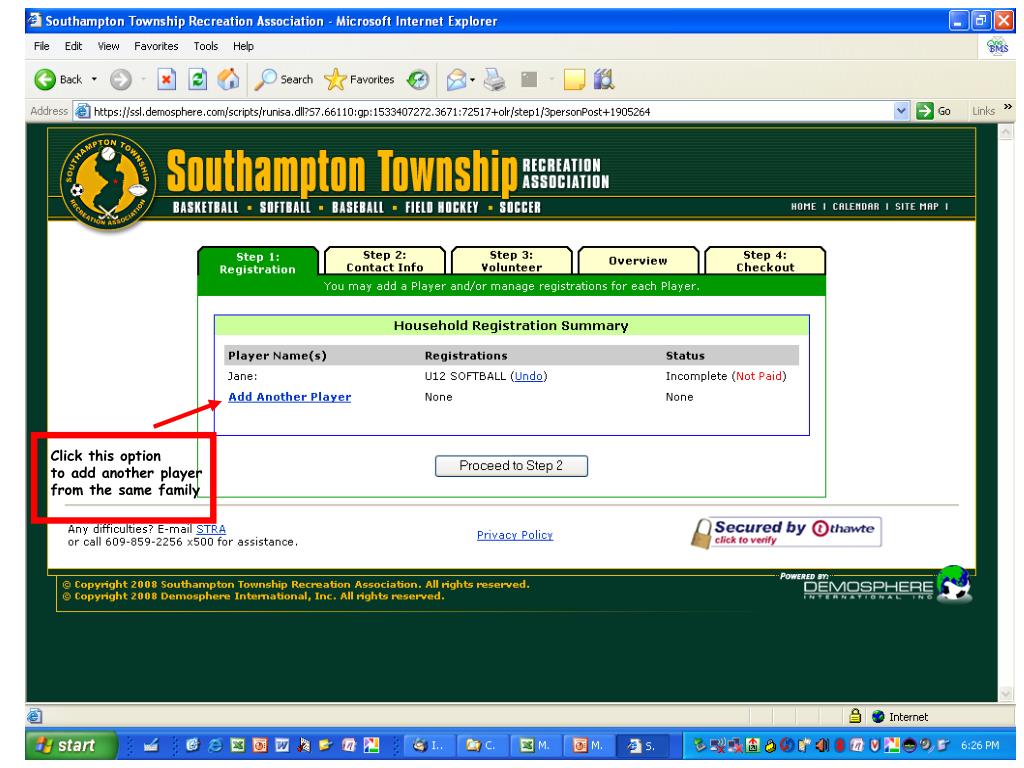Open the View menu
The height and width of the screenshot is (768, 1024).
108,46
